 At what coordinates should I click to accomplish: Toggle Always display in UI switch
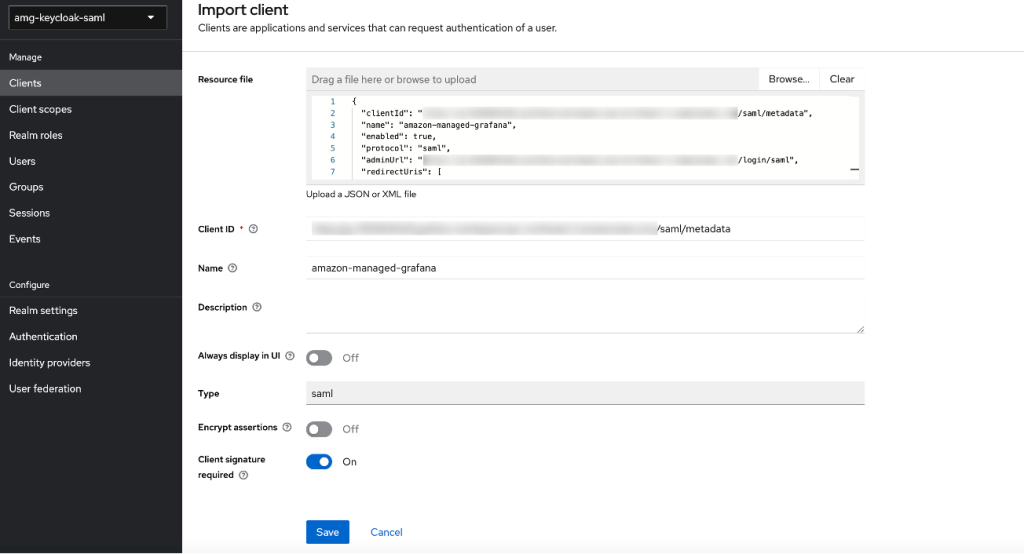tap(319, 358)
